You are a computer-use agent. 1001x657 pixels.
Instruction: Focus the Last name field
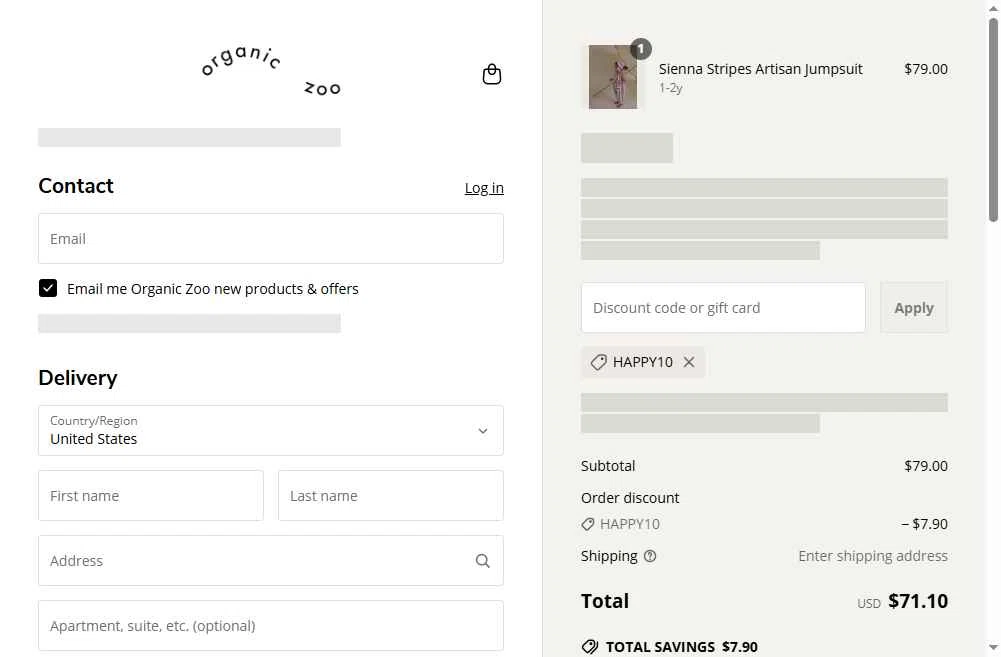coord(391,495)
